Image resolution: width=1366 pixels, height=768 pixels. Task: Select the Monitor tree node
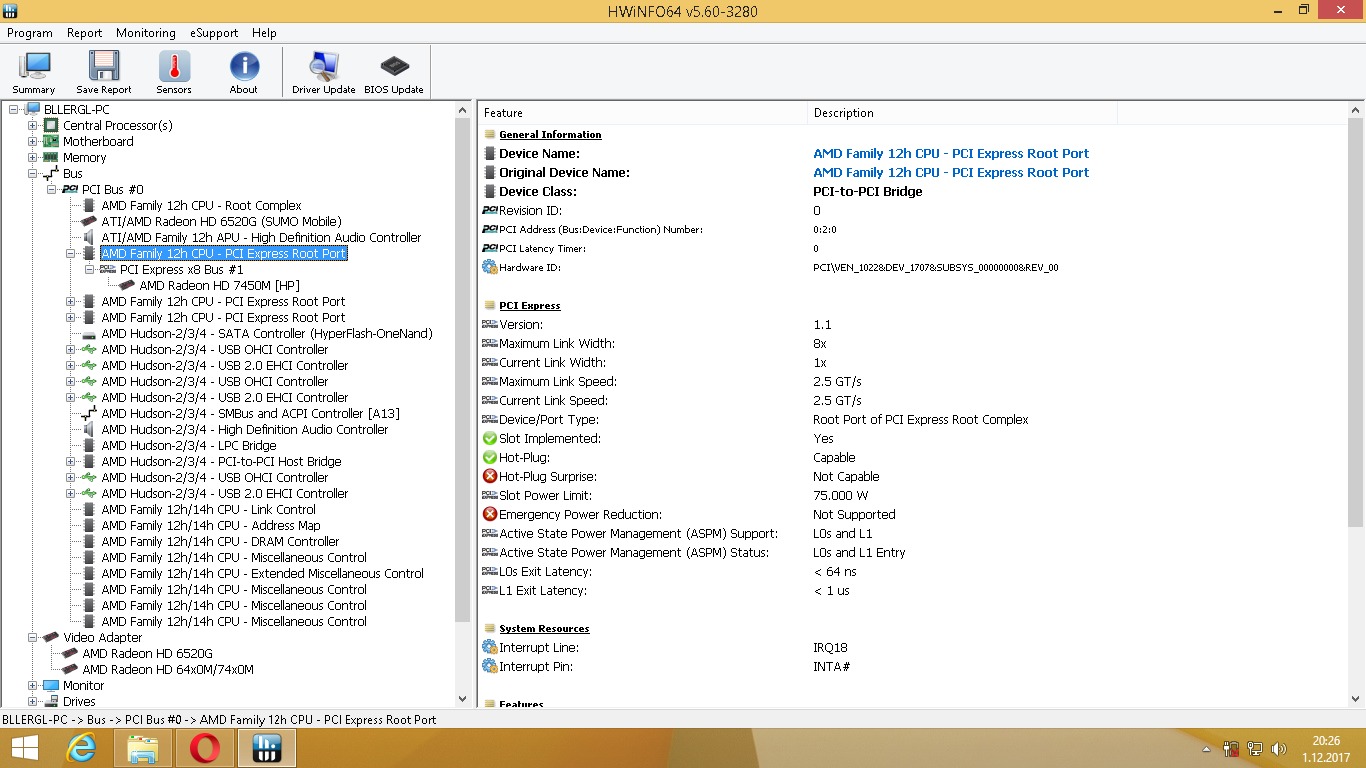pos(83,685)
